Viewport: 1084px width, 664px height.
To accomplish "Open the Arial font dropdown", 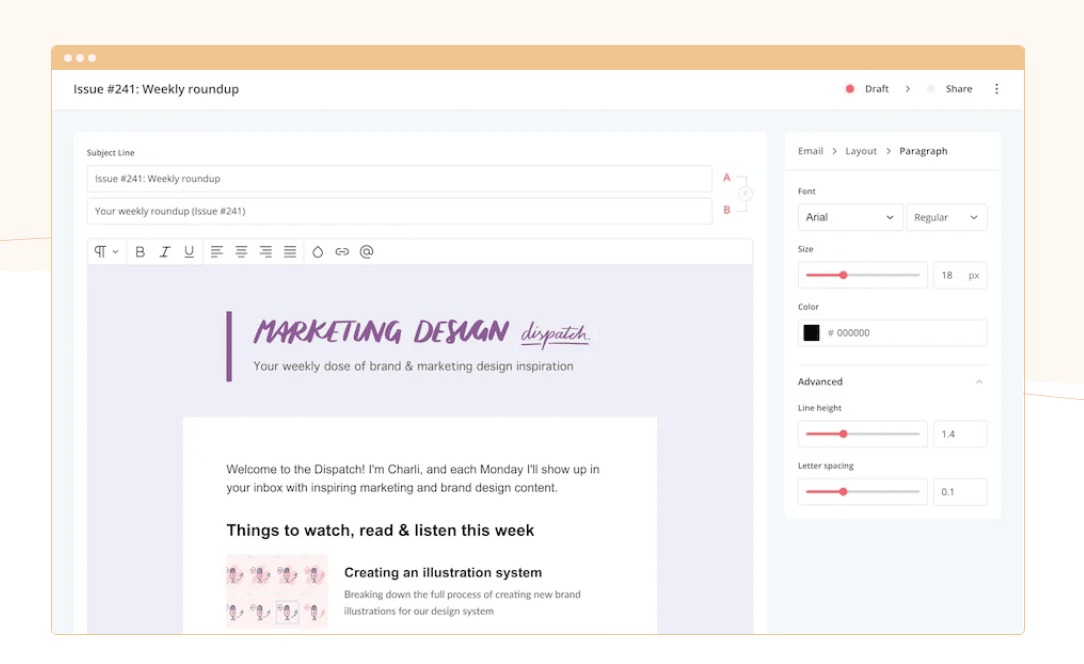I will tap(850, 217).
